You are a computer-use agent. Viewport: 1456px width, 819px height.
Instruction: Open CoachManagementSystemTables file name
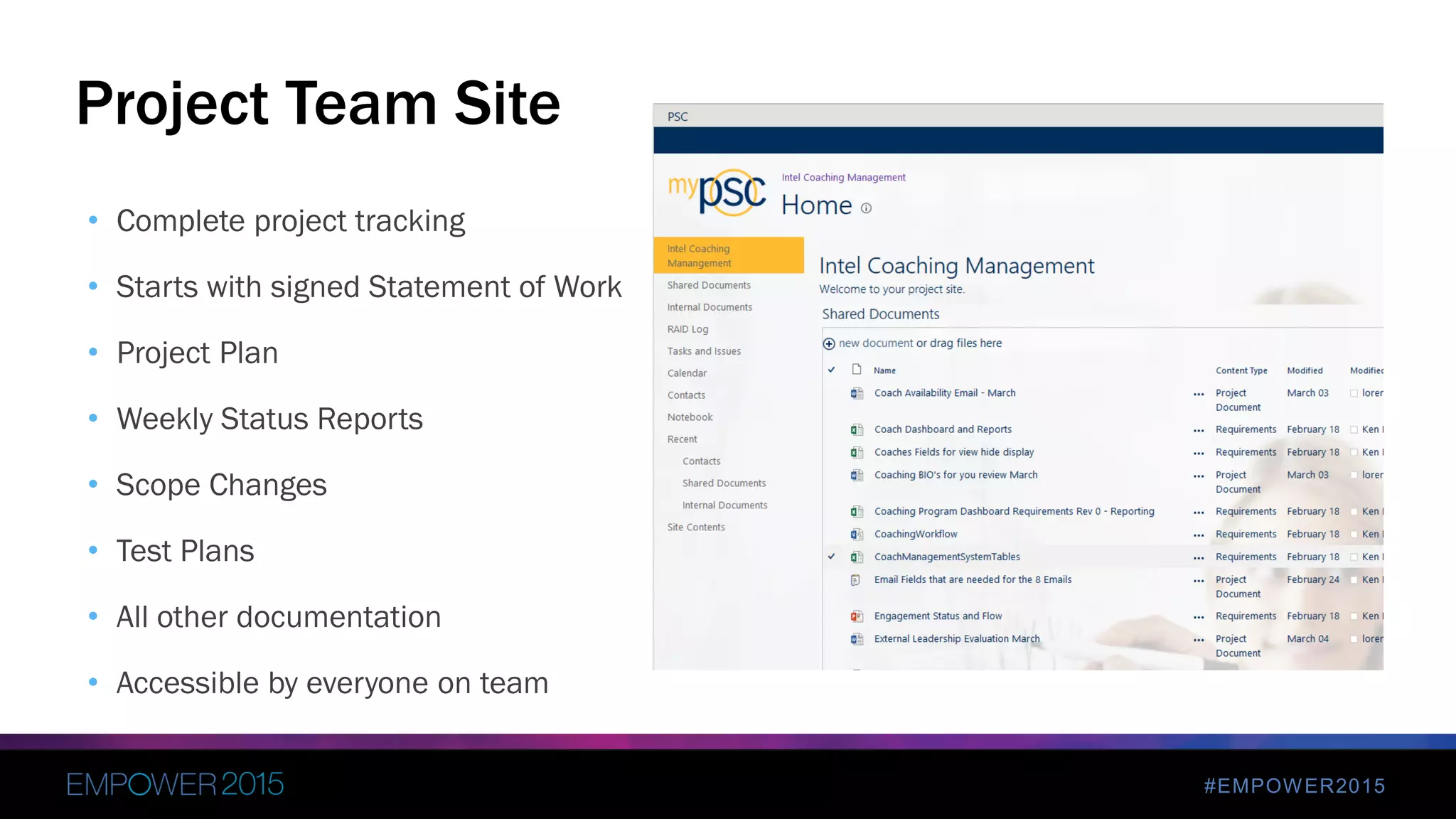click(947, 557)
